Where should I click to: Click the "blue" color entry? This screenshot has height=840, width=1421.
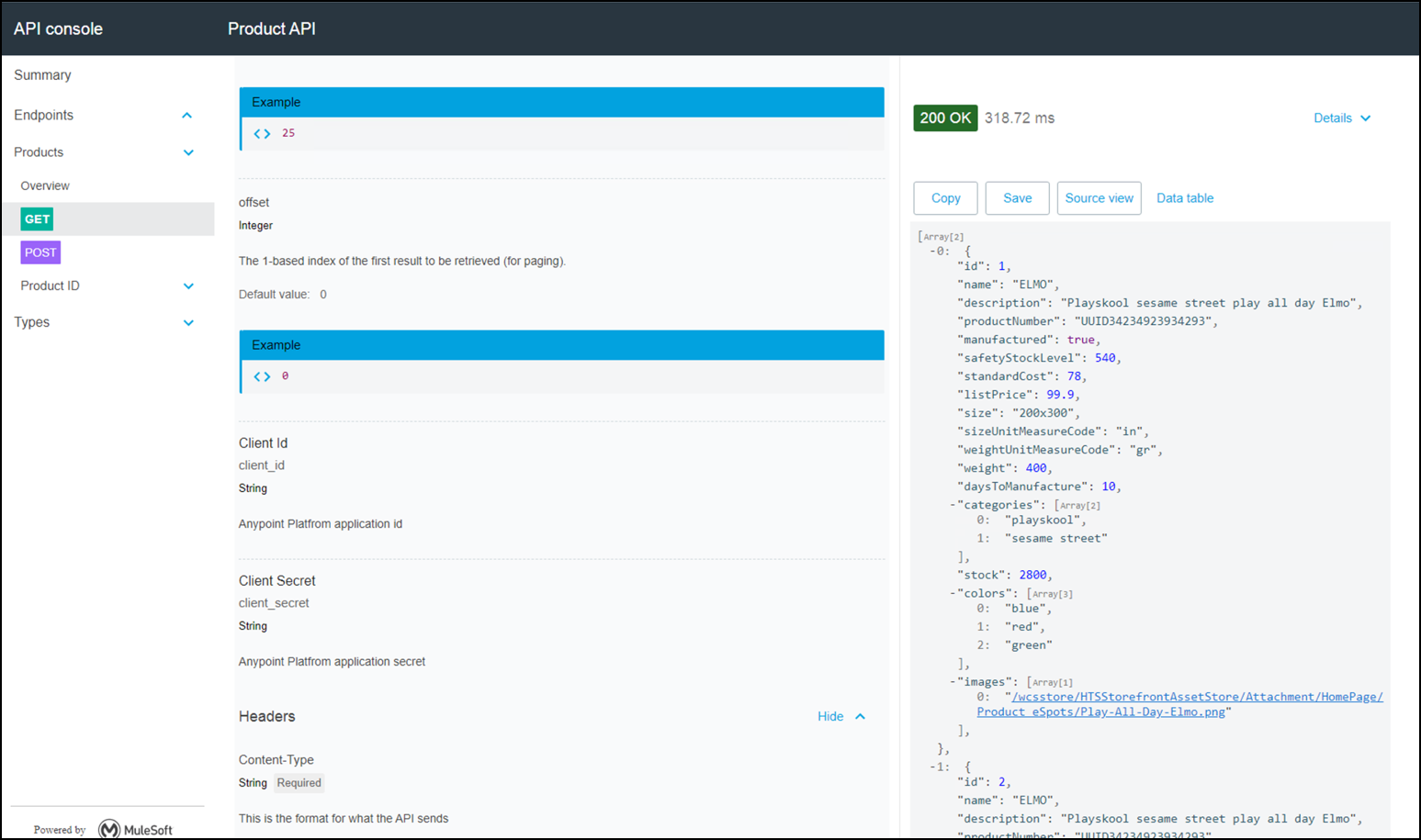coord(1024,609)
